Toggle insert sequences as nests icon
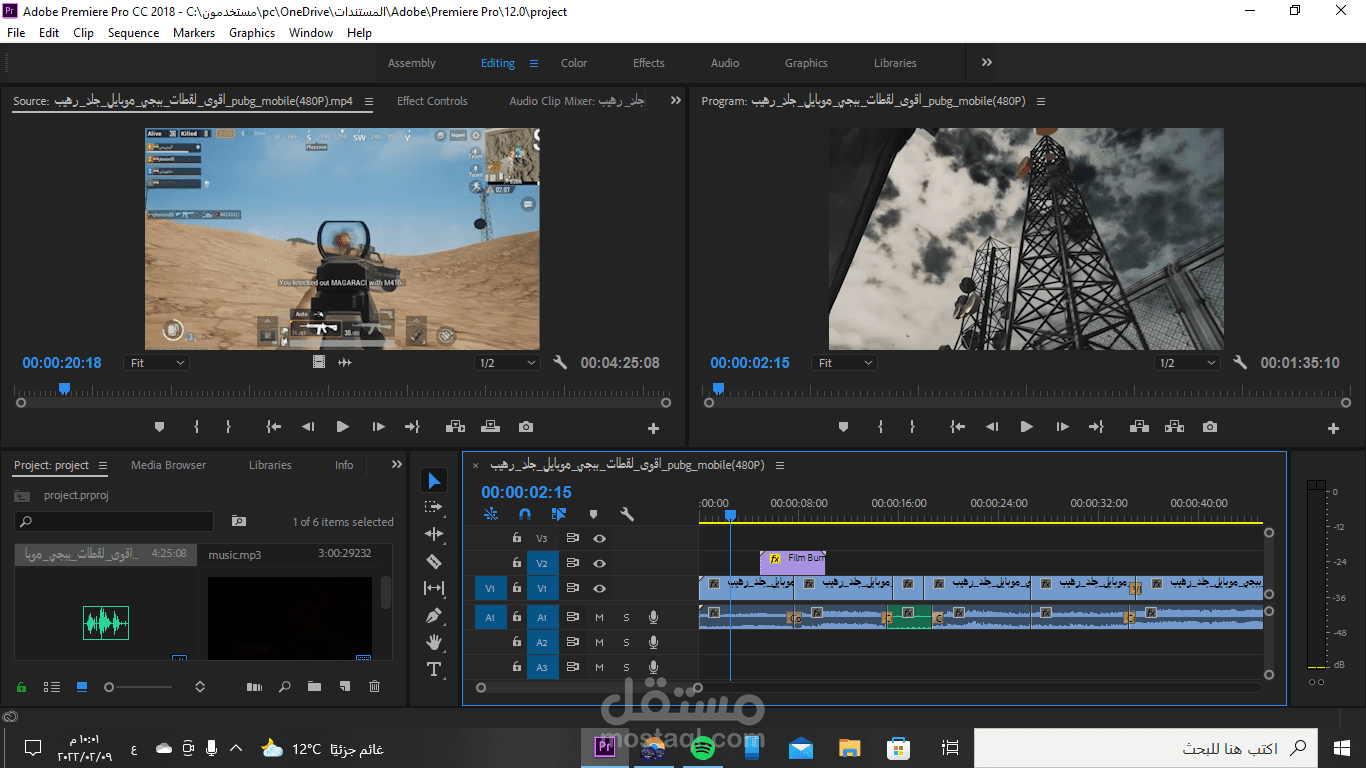The image size is (1366, 768). (491, 514)
